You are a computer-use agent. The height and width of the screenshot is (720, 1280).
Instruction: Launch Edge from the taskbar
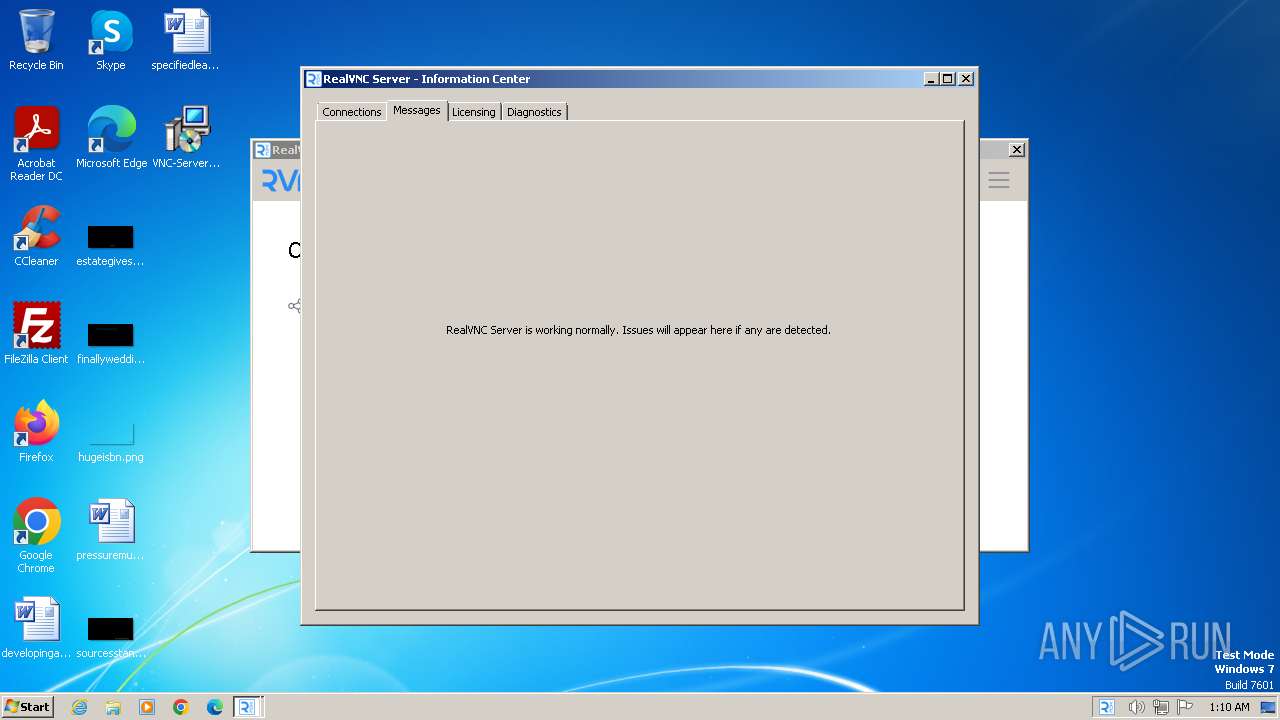pyautogui.click(x=215, y=707)
